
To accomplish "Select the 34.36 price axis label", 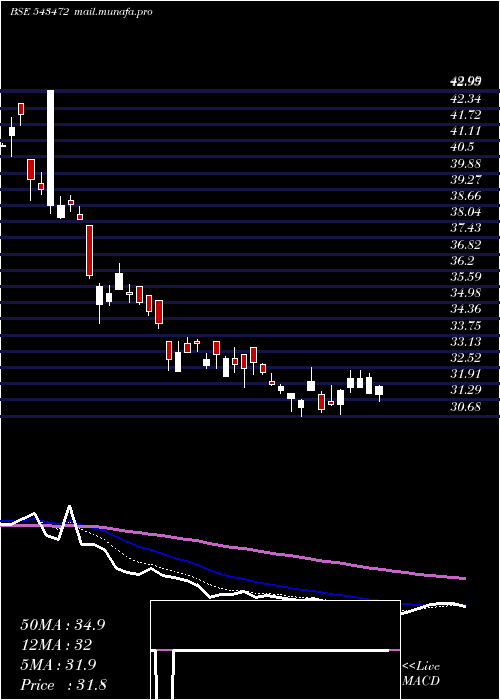I will tap(466, 309).
